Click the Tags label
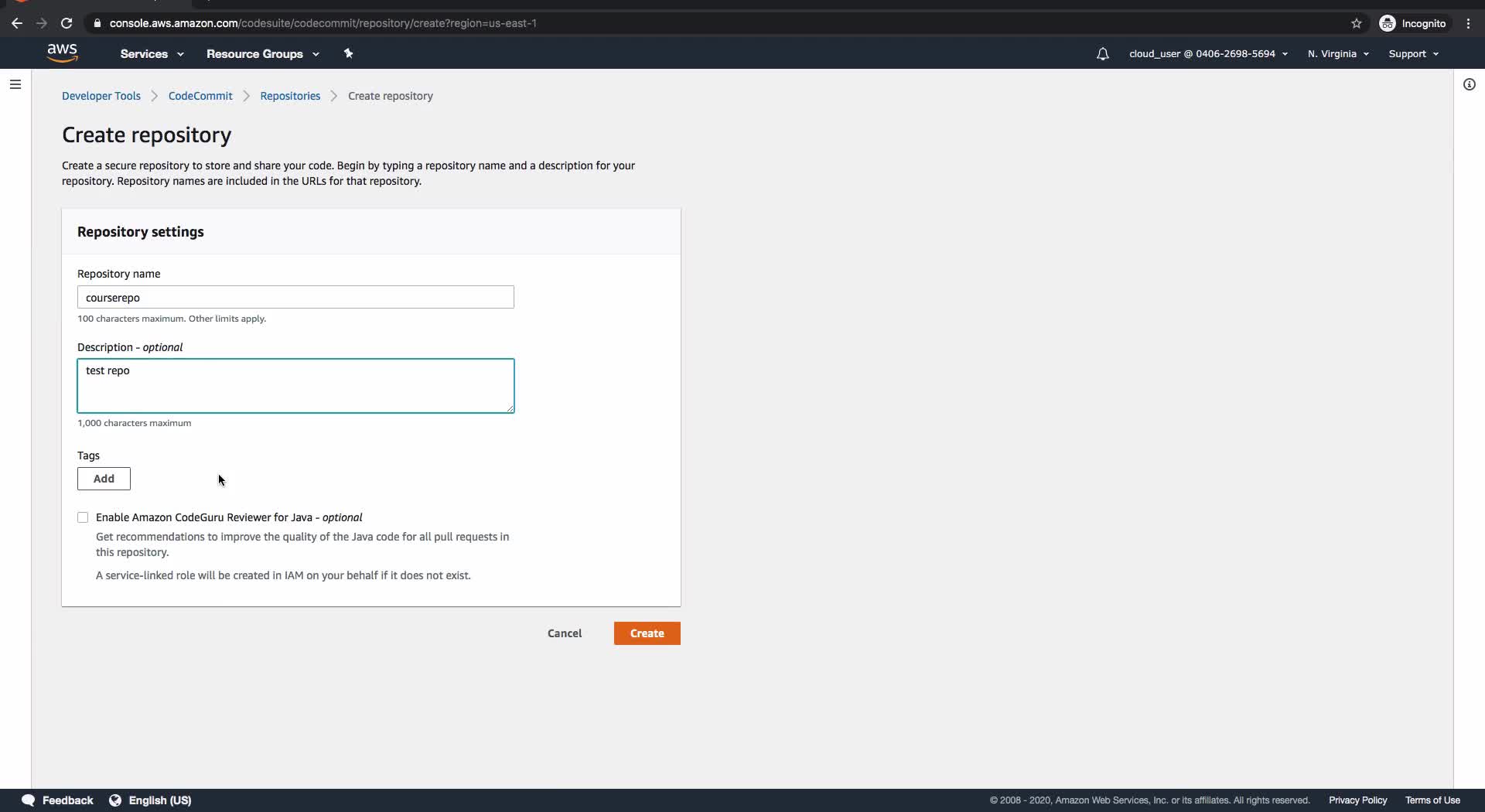Screen dimensions: 1485x812 tap(88, 455)
